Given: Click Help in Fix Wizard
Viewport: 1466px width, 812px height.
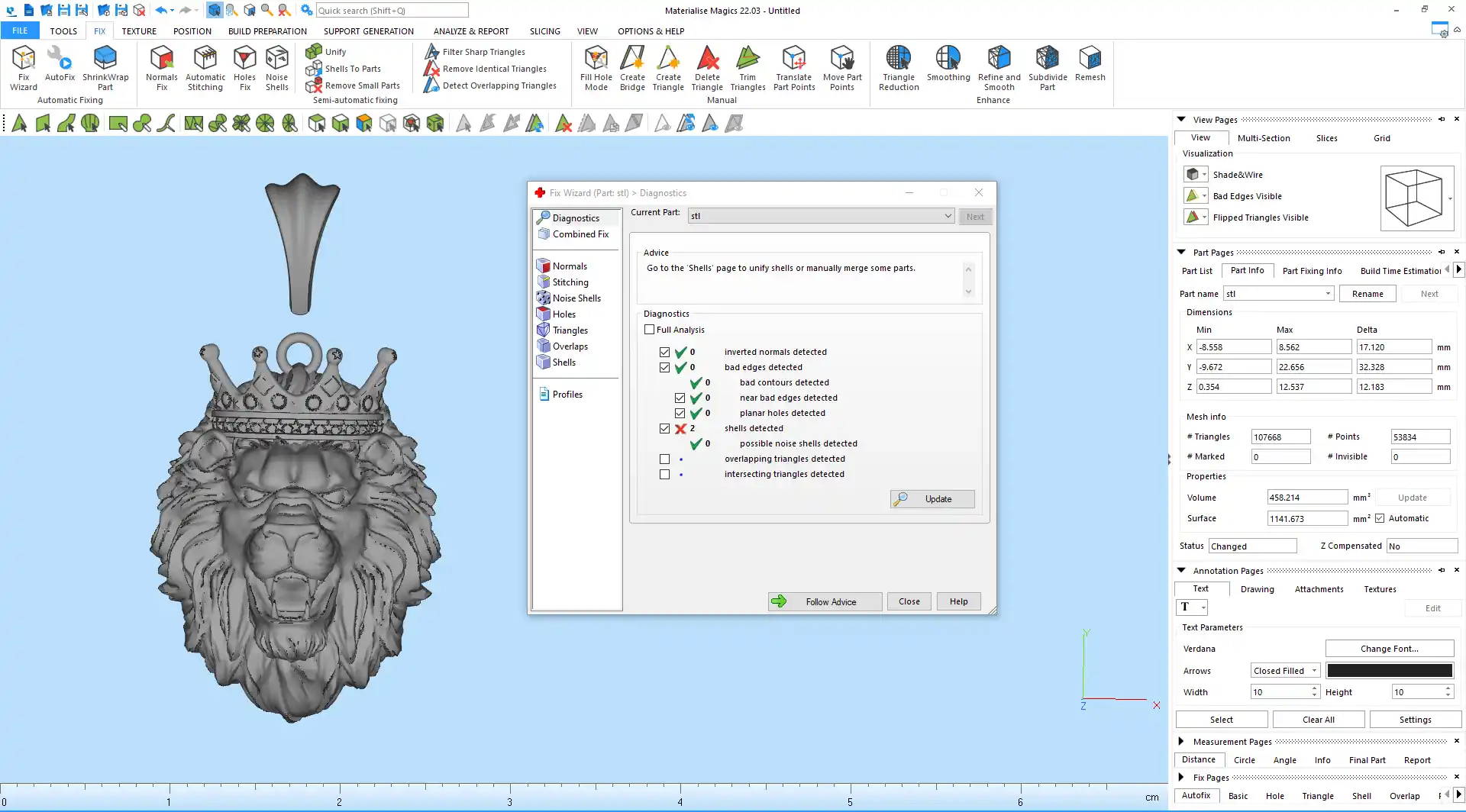Looking at the screenshot, I should coord(958,601).
